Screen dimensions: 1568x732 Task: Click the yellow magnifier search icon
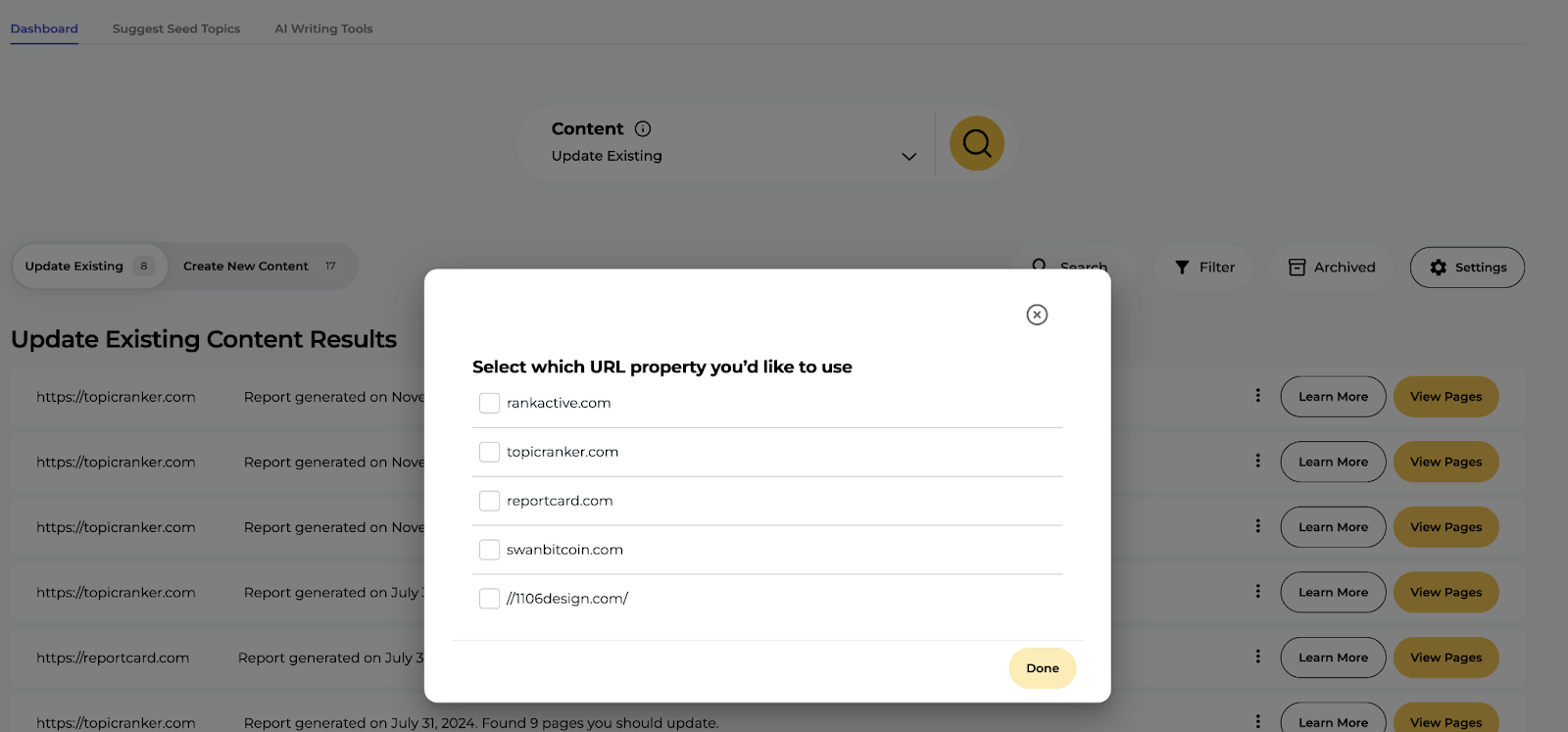click(976, 143)
